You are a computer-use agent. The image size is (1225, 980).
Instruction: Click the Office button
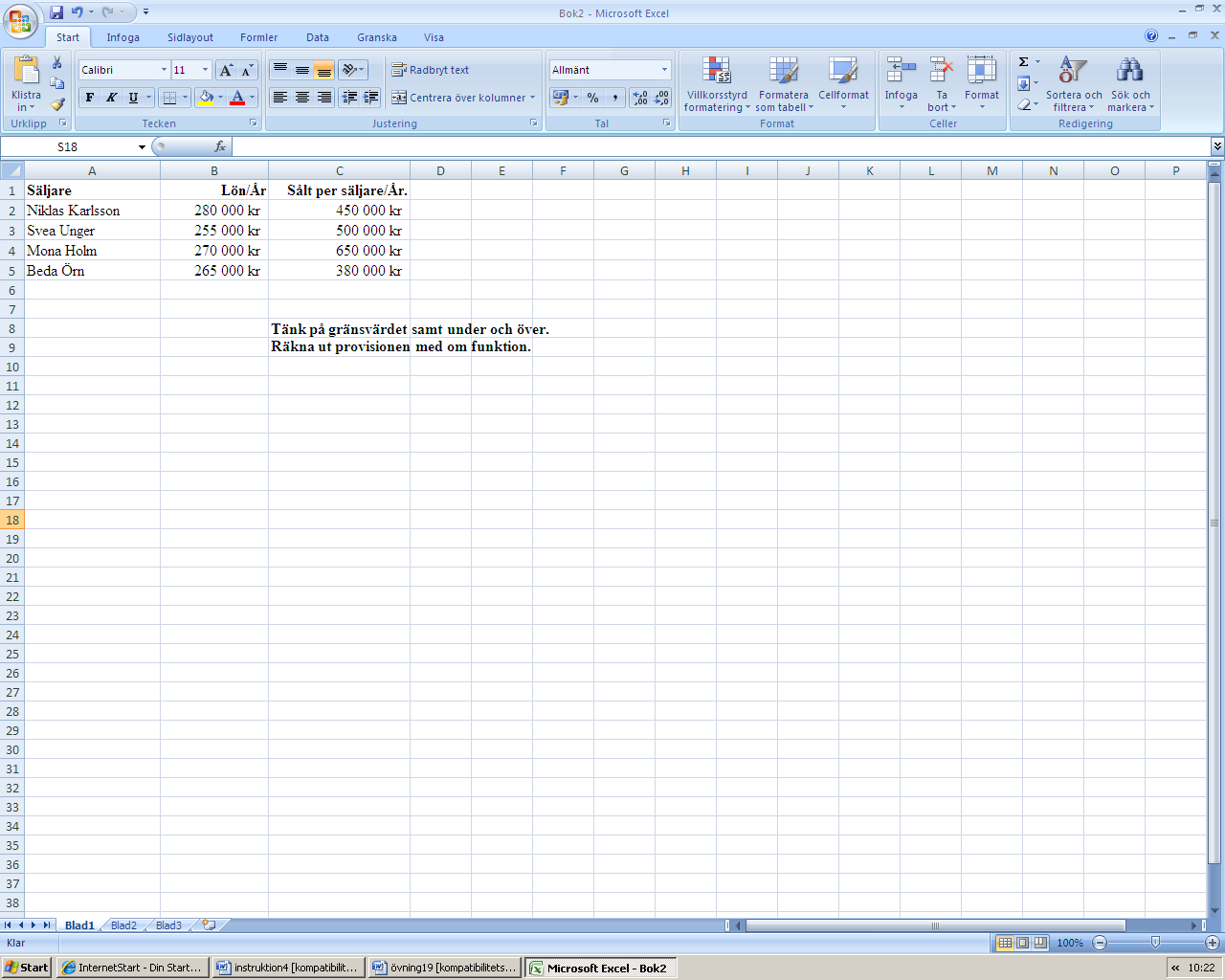coord(19,19)
